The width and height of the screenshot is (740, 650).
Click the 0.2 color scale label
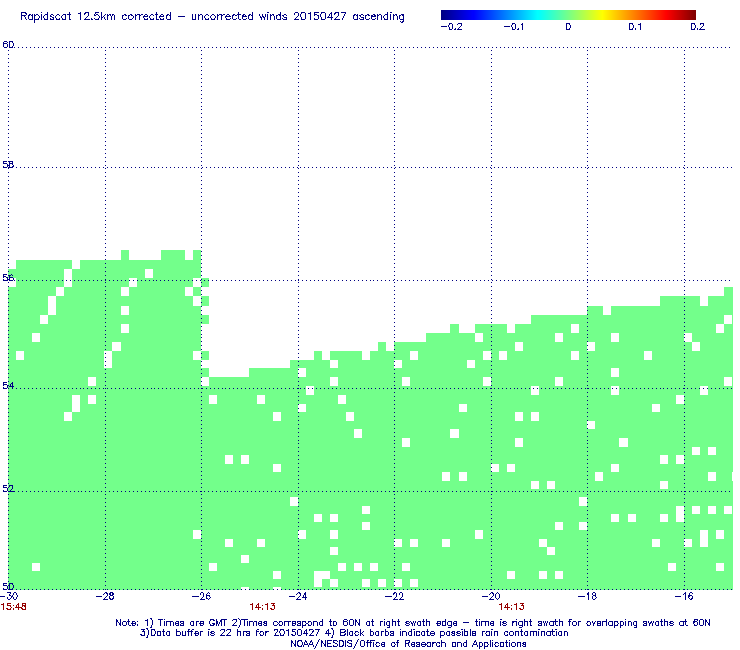[698, 27]
